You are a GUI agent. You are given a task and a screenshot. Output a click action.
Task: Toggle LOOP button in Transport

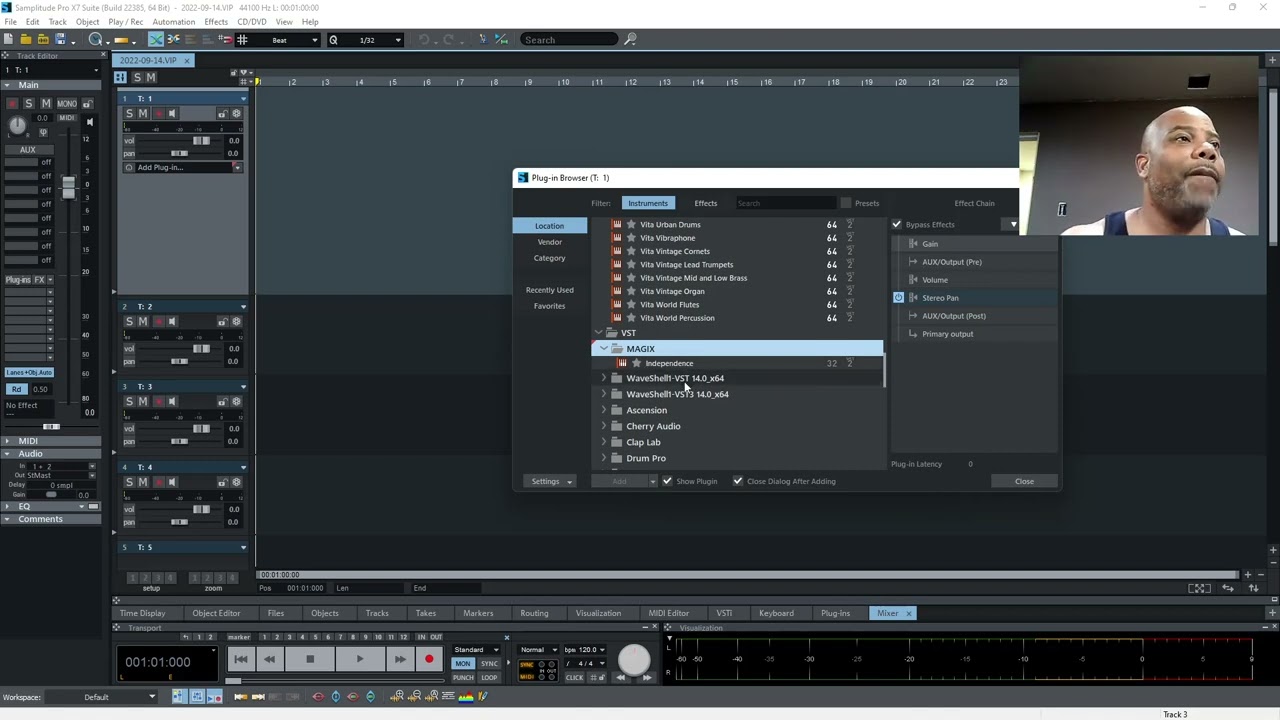point(489,677)
